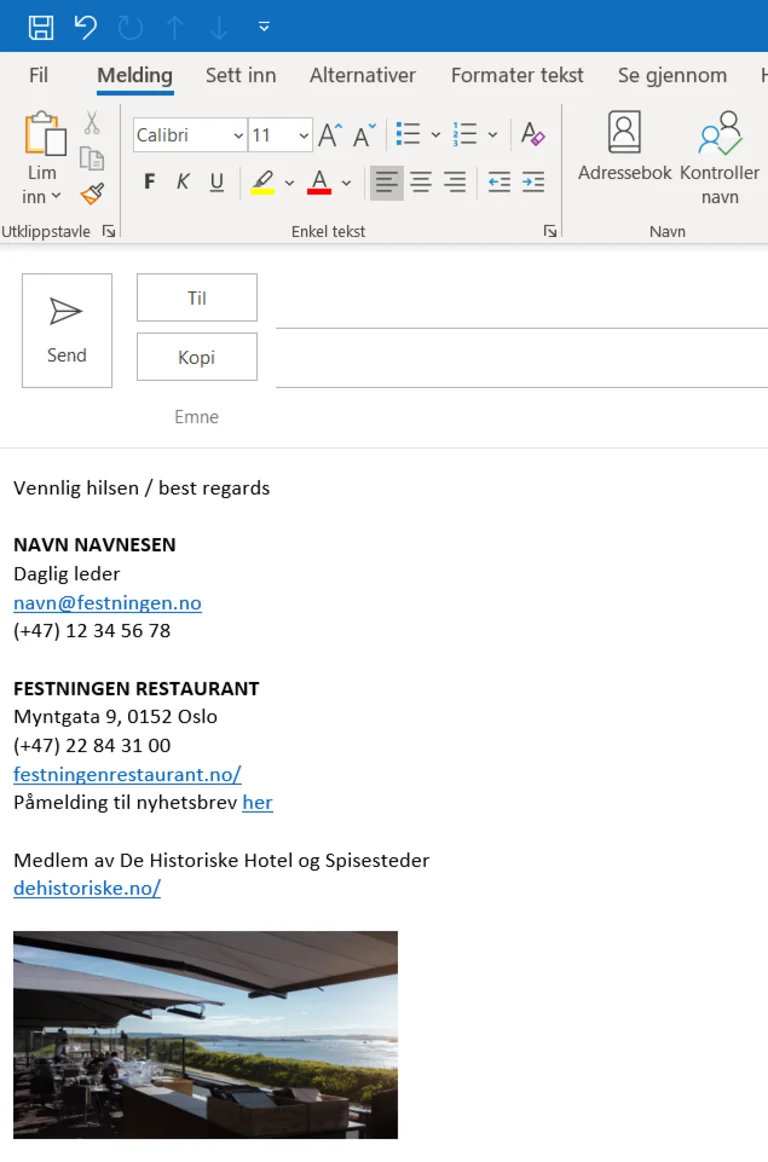Increase font size with larger A

[x=329, y=135]
